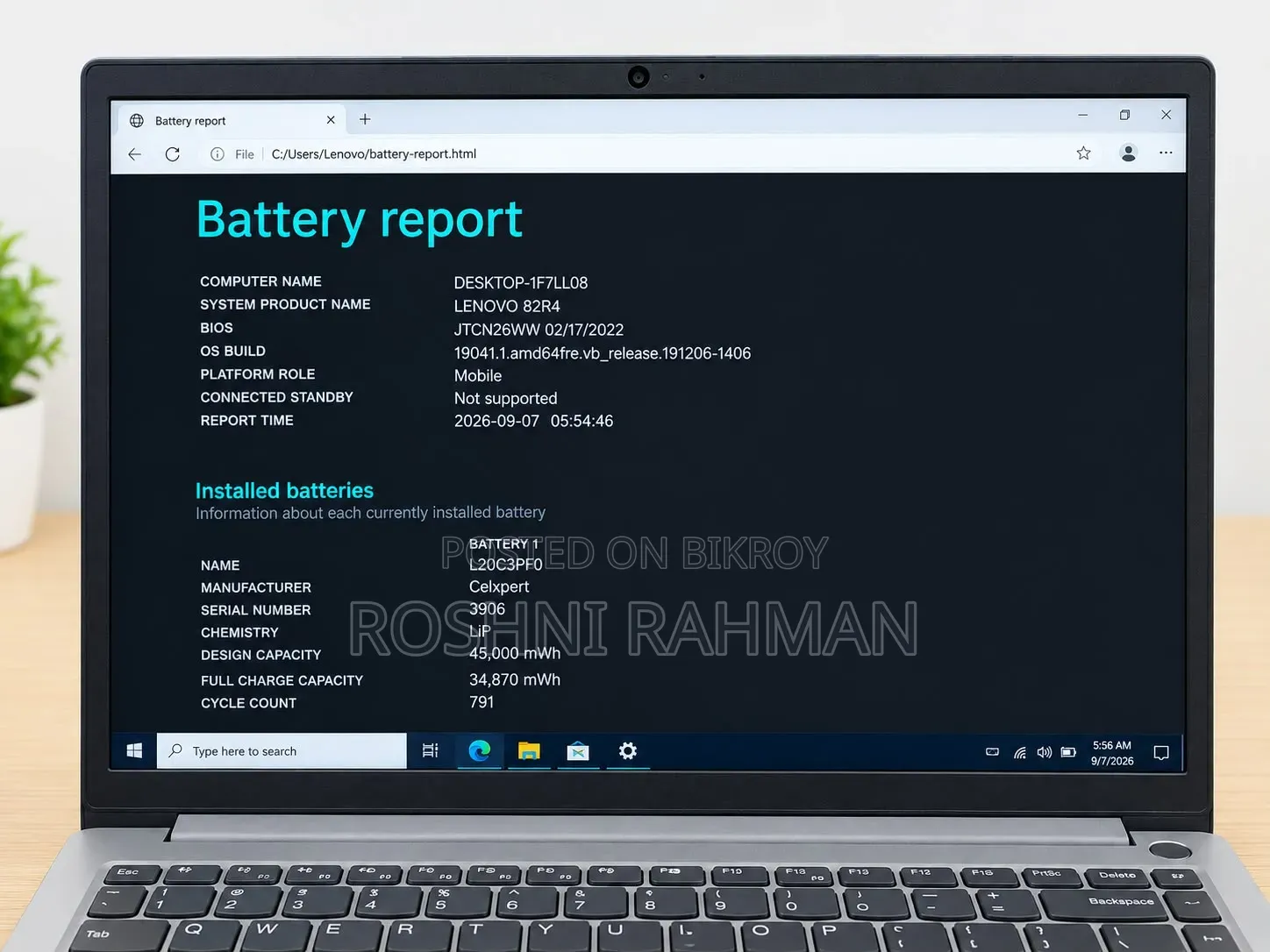The height and width of the screenshot is (952, 1270).
Task: Open the browser three-dot settings menu
Action: [x=1166, y=153]
